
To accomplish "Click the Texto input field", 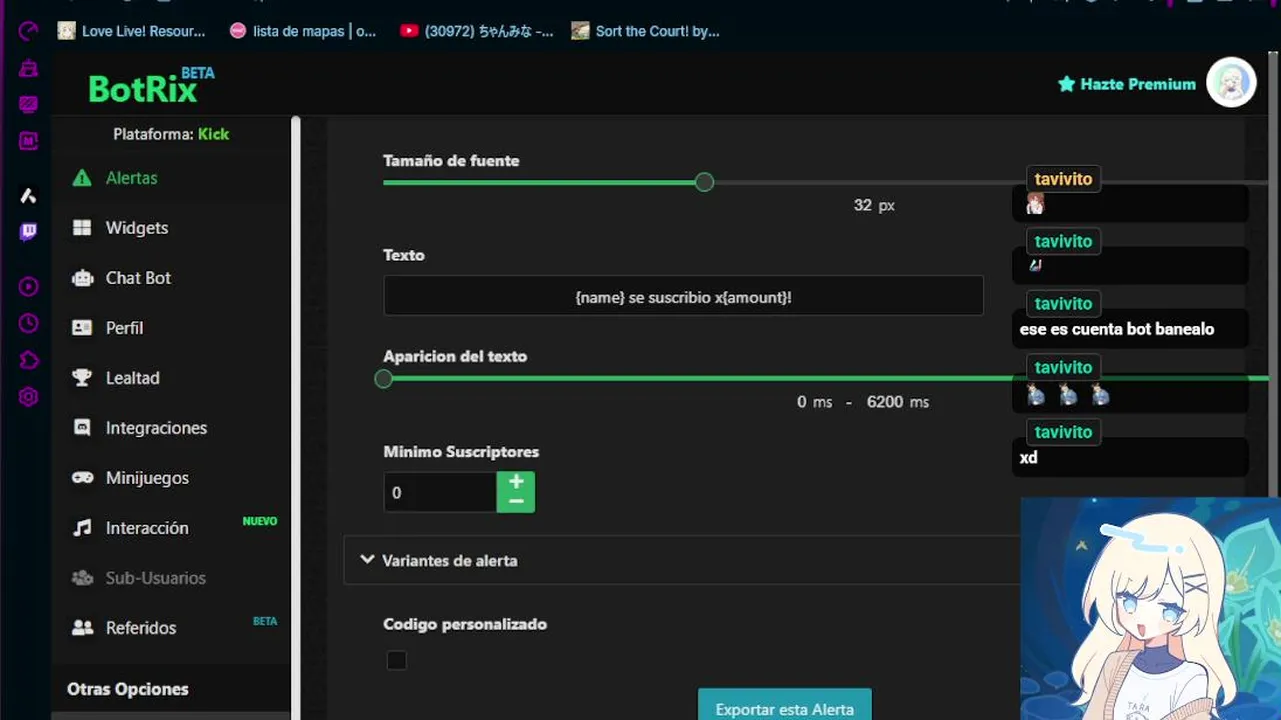I will (x=683, y=296).
